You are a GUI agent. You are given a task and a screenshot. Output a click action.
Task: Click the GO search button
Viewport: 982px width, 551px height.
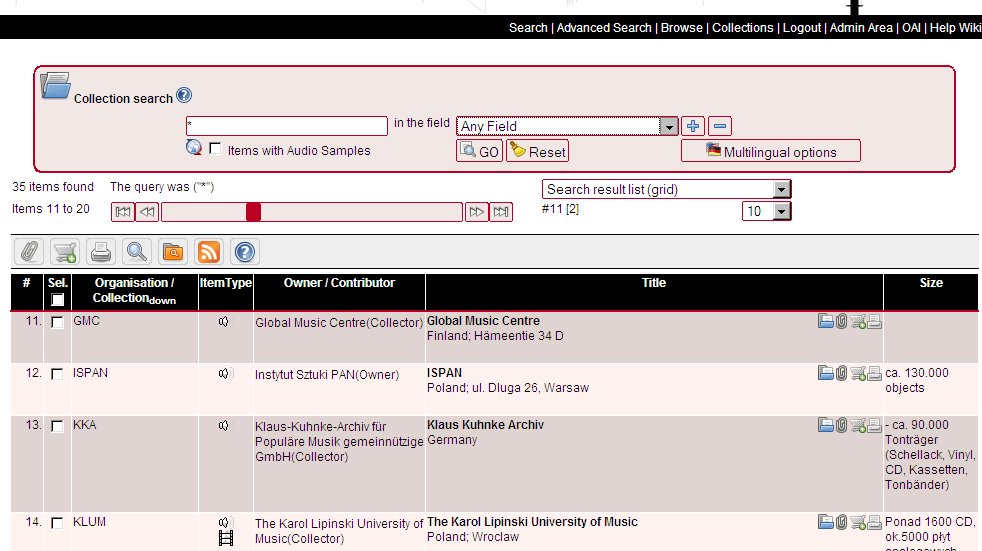(x=480, y=151)
